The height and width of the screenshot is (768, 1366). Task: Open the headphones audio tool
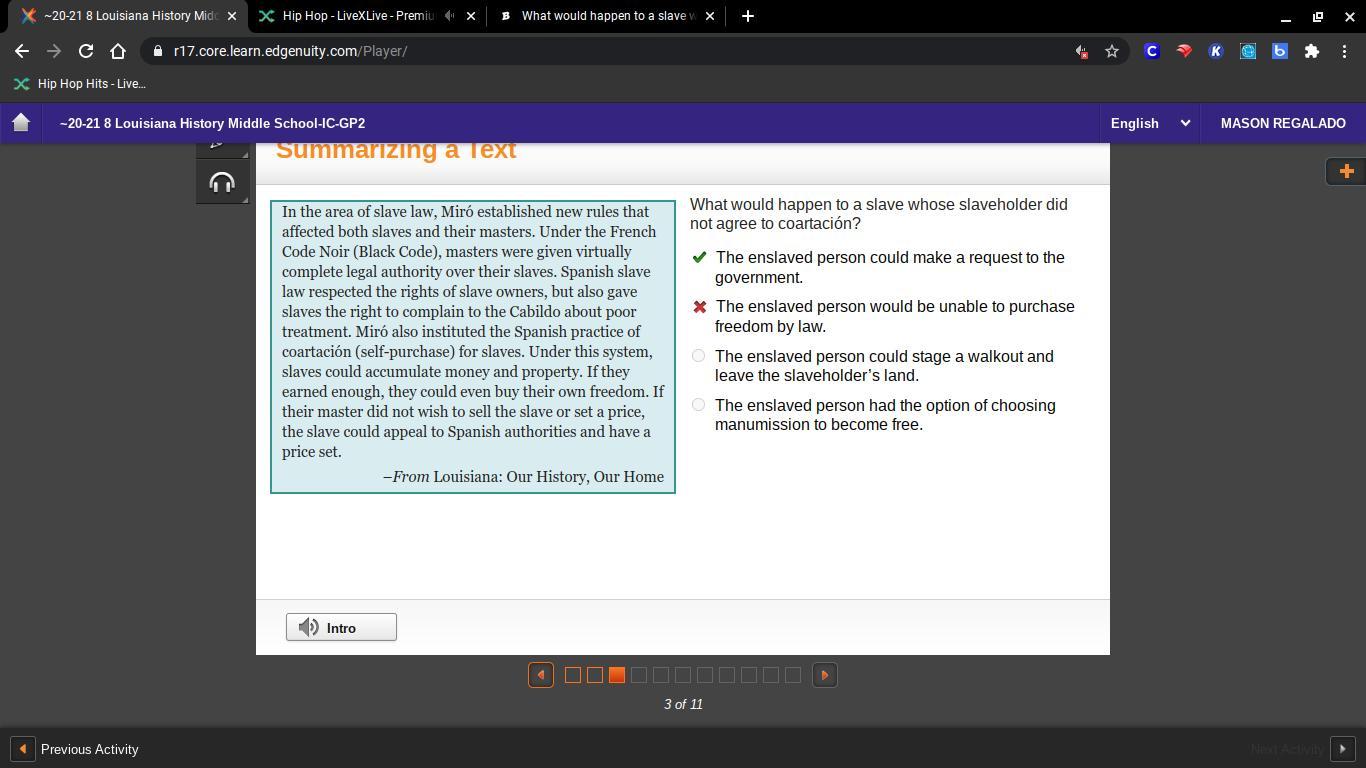(222, 182)
